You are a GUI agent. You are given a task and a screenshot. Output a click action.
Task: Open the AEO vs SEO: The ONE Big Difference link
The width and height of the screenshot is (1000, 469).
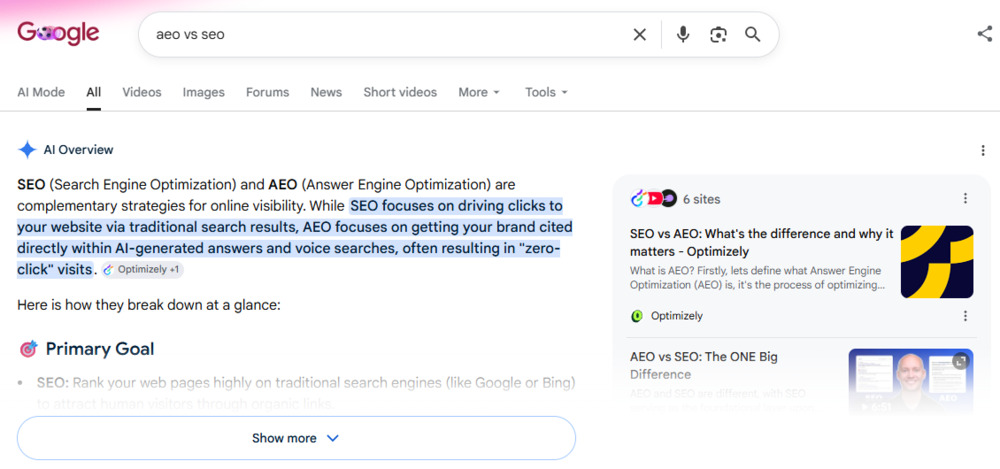(x=703, y=366)
